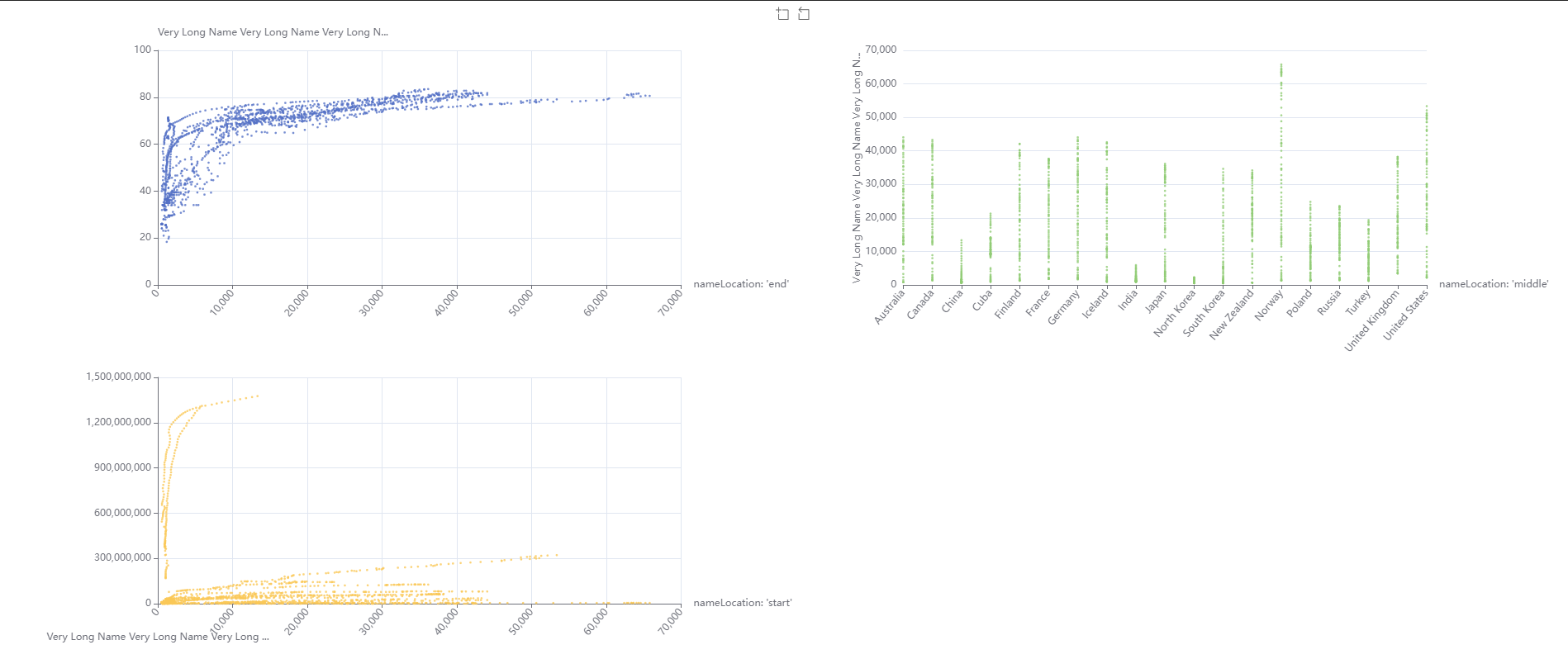Click the 1,500,000,000 y-axis label
Image resolution: width=1568 pixels, height=659 pixels.
coord(119,377)
